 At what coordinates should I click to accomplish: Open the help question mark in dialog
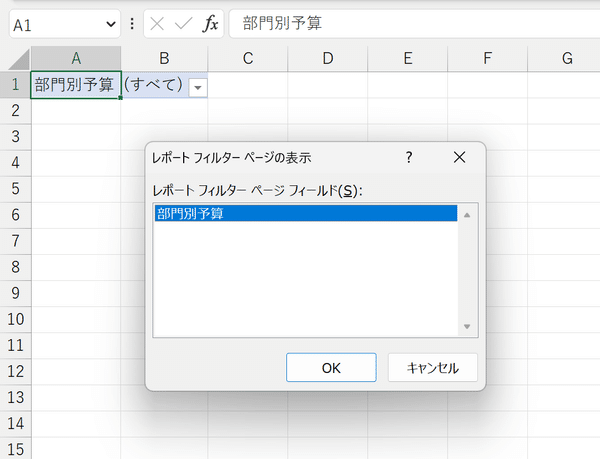point(409,157)
